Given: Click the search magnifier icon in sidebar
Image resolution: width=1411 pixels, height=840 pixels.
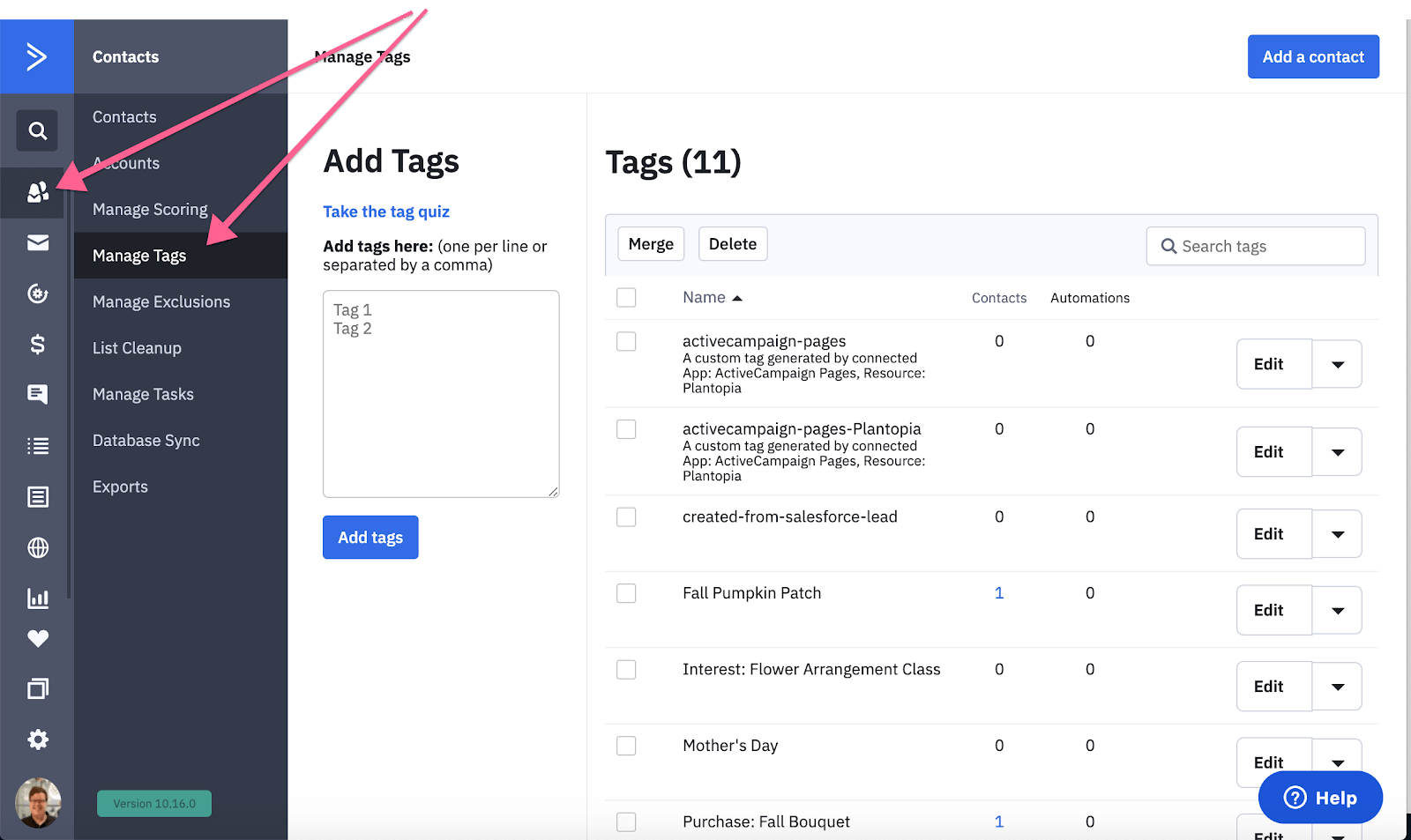Looking at the screenshot, I should [x=37, y=131].
